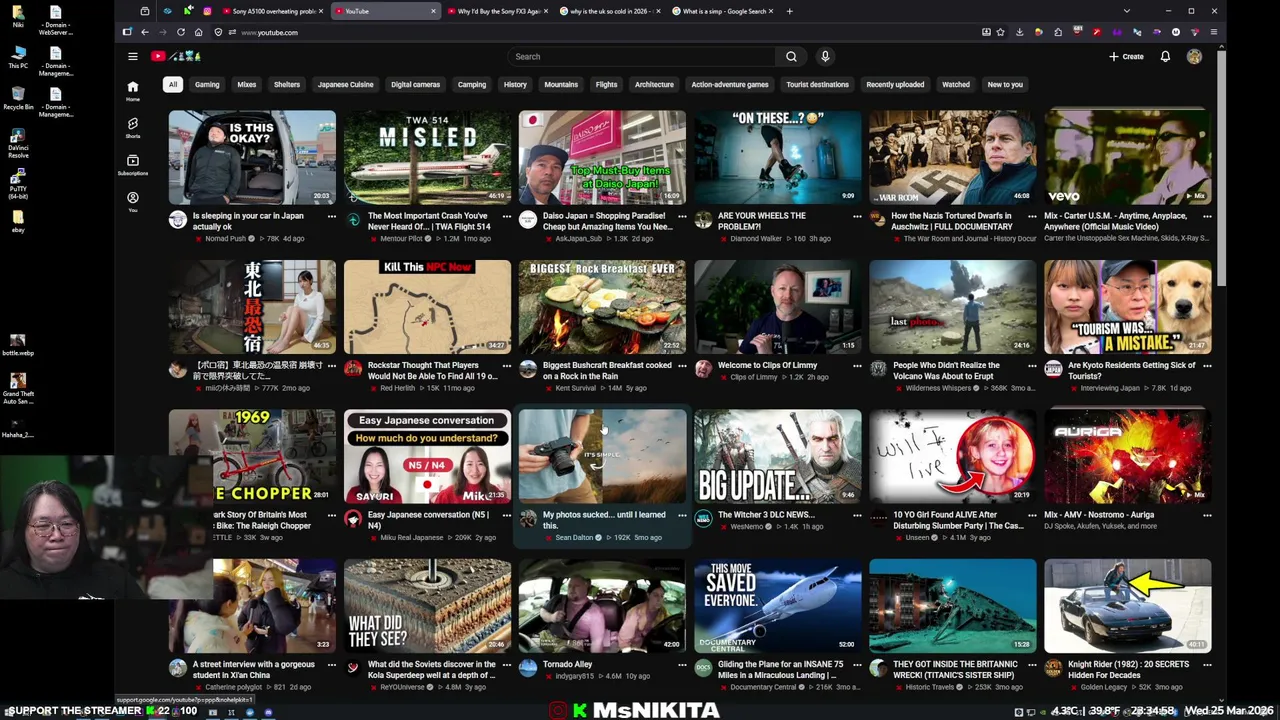Screen dimensions: 1280x720
Task: Open the Tornado Alley video title
Action: [x=568, y=664]
